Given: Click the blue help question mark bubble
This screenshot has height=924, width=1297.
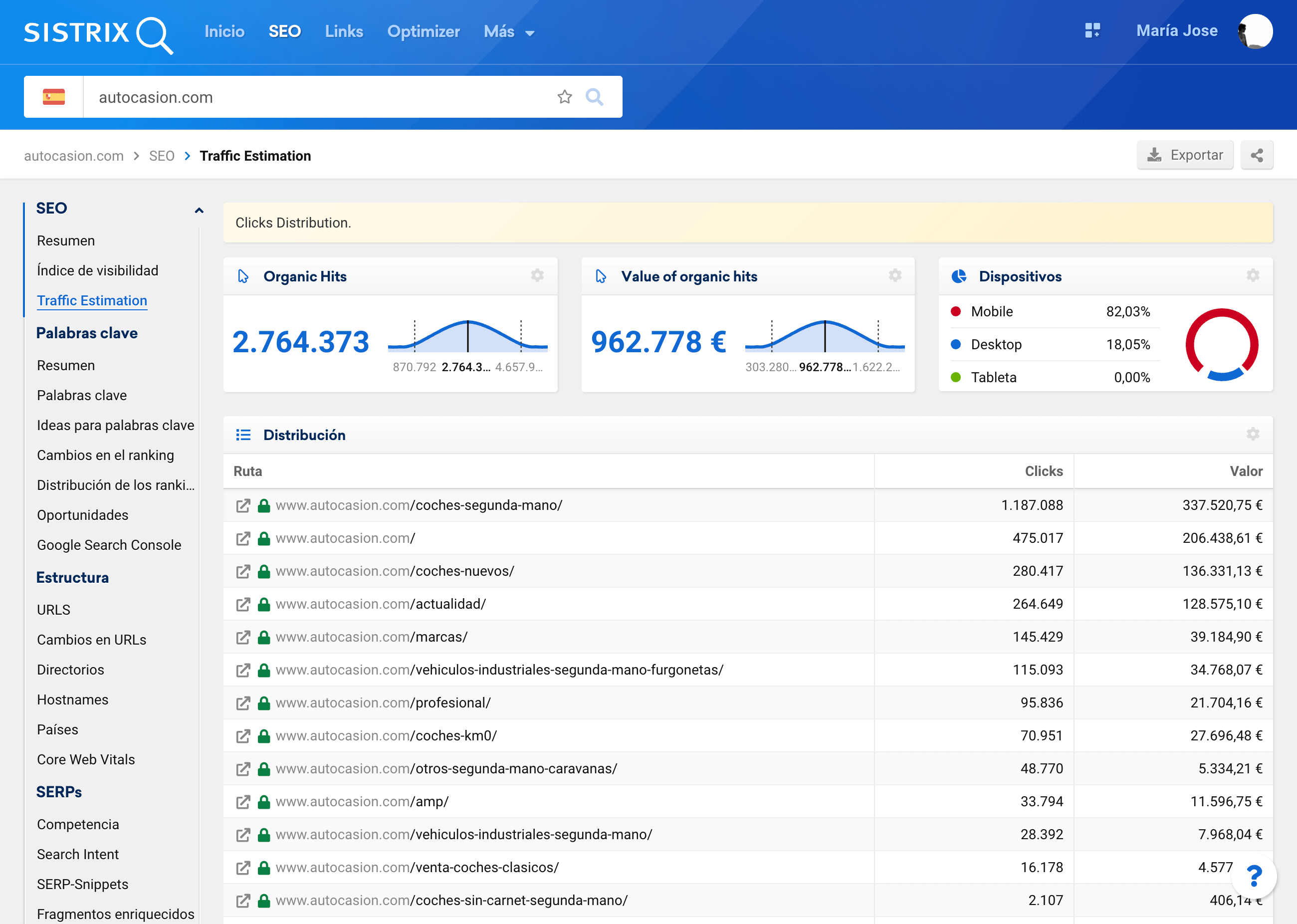Looking at the screenshot, I should 1253,876.
